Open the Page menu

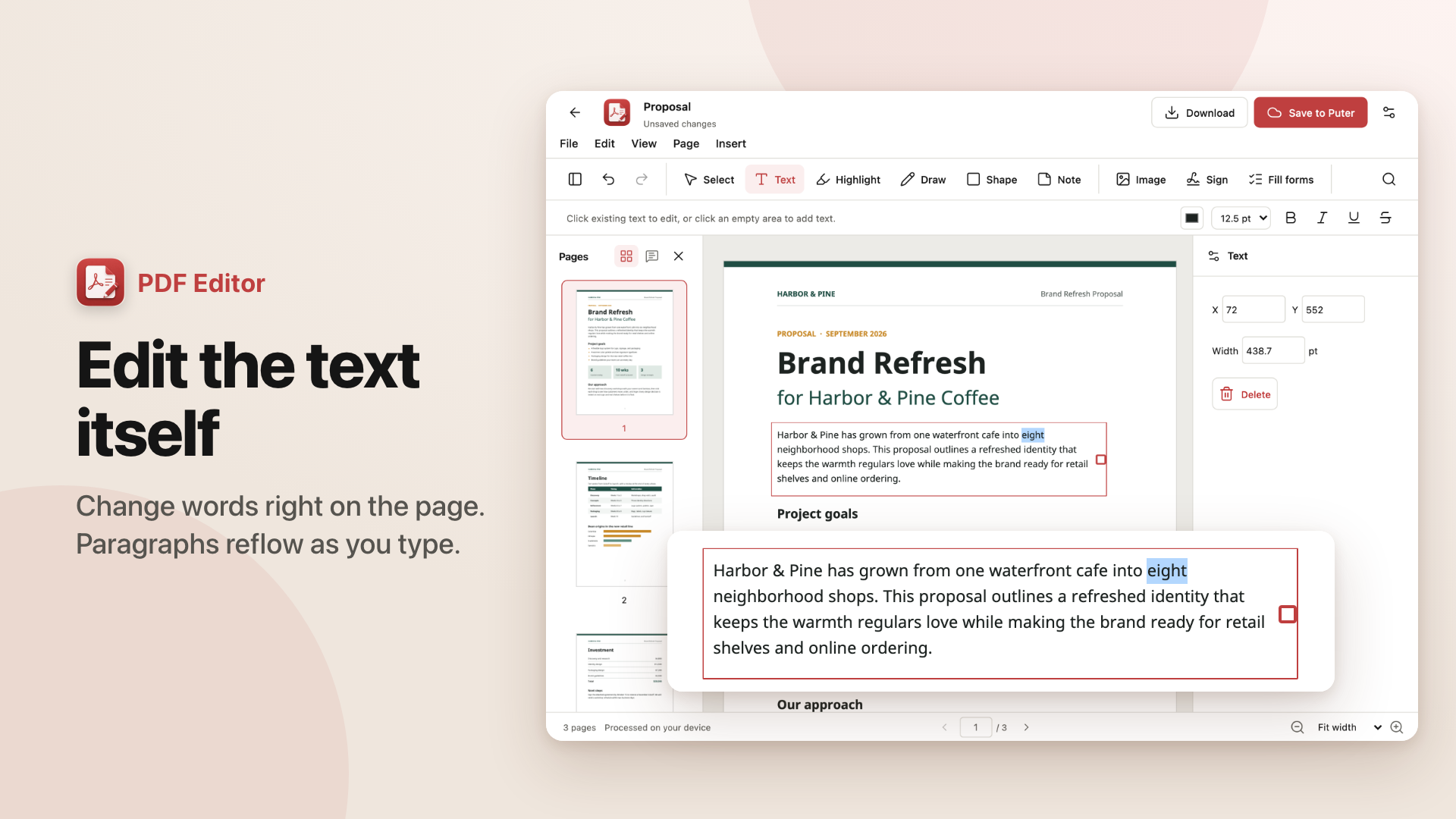pos(686,144)
